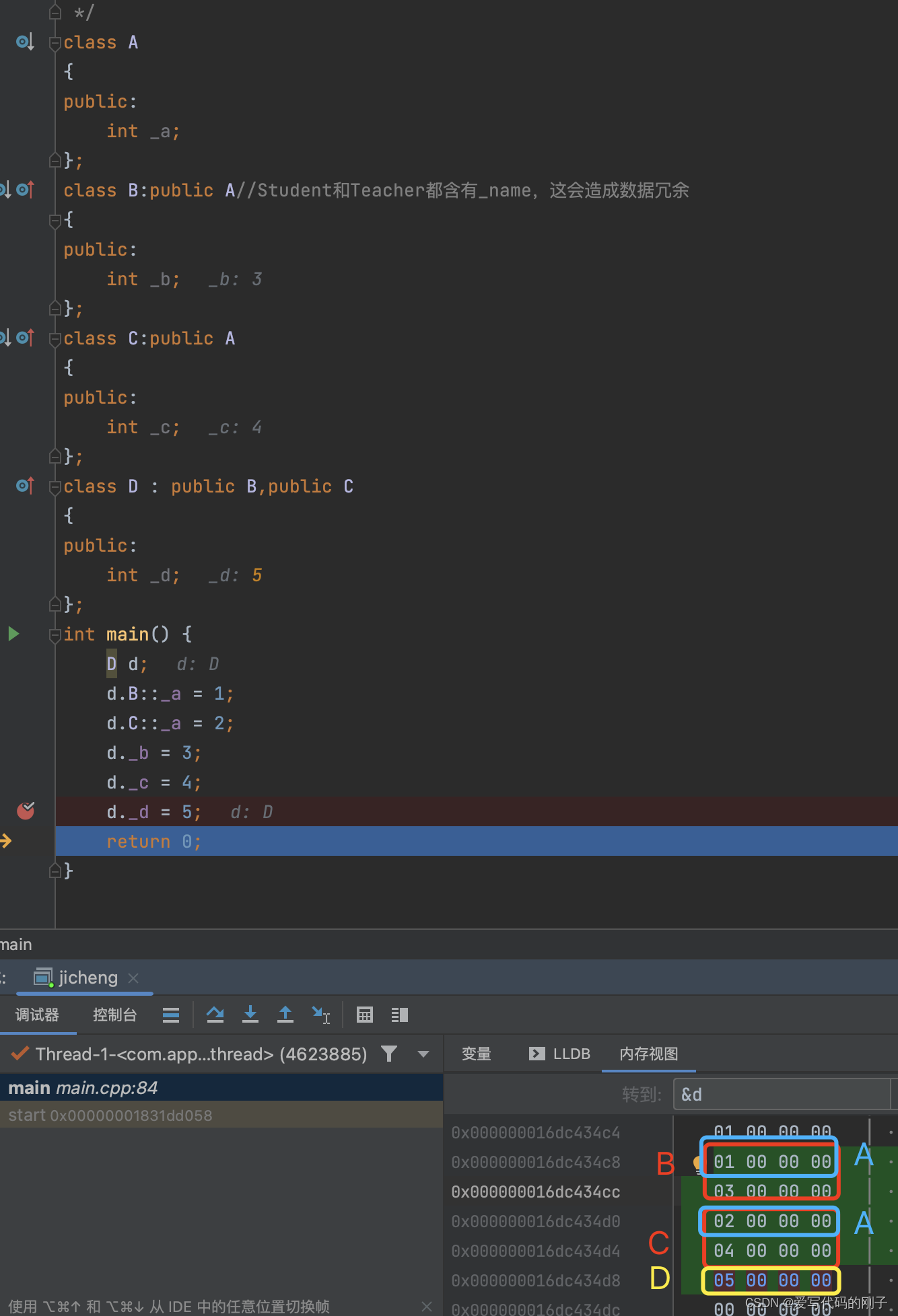Click the d.C::_a = 2; code line
The height and width of the screenshot is (1316, 898).
click(170, 723)
